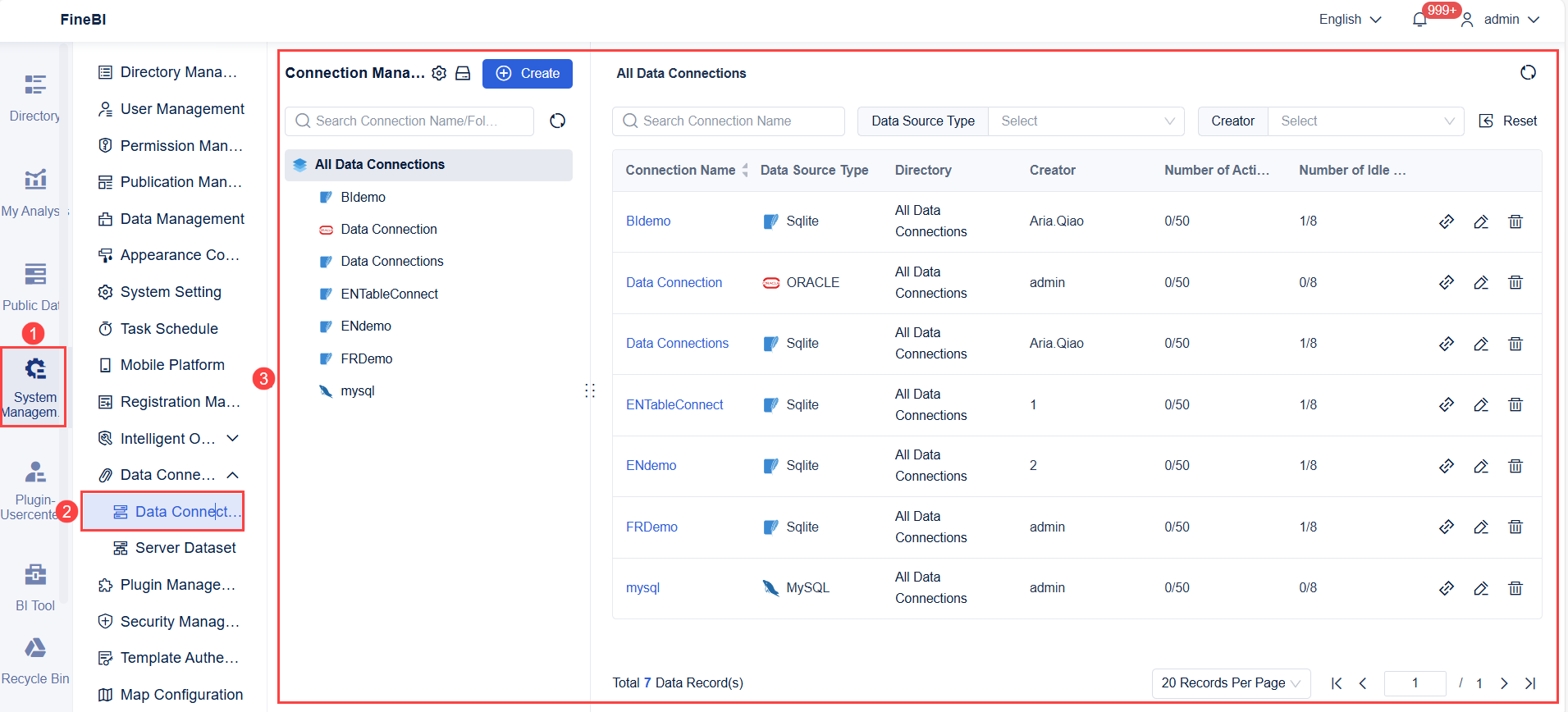Delete the mysql connection row
1568x712 pixels.
1515,588
